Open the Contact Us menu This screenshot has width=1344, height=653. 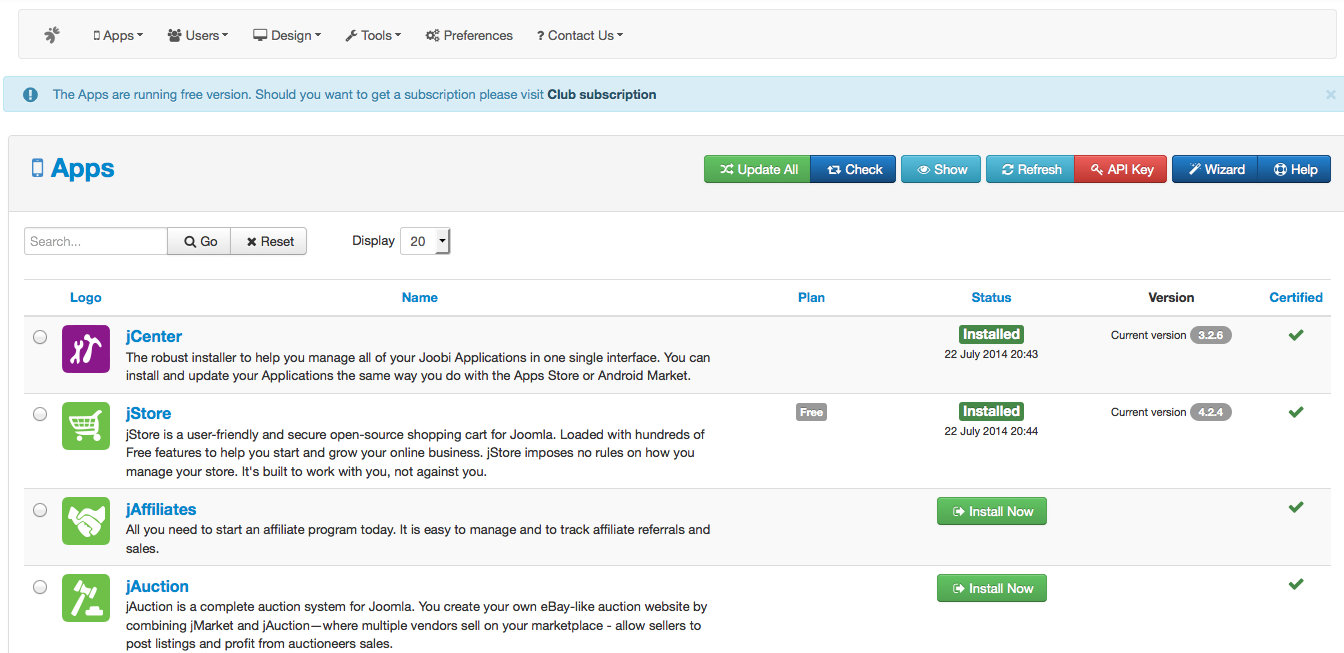pos(580,35)
